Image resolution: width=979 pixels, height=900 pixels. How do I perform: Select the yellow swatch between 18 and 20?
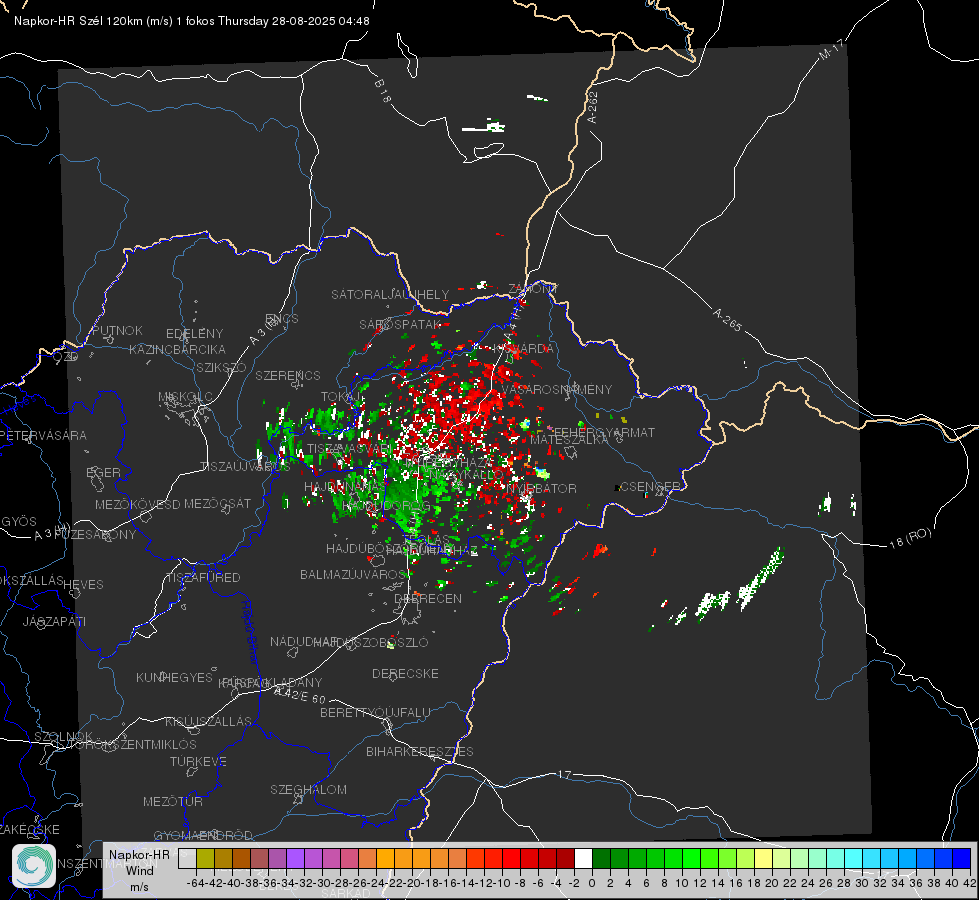click(x=763, y=858)
